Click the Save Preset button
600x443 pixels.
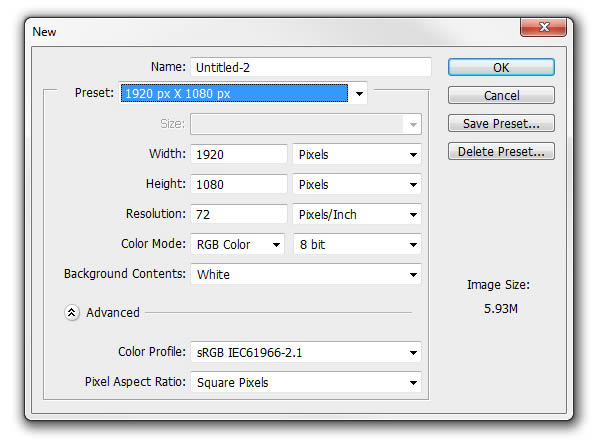[501, 123]
